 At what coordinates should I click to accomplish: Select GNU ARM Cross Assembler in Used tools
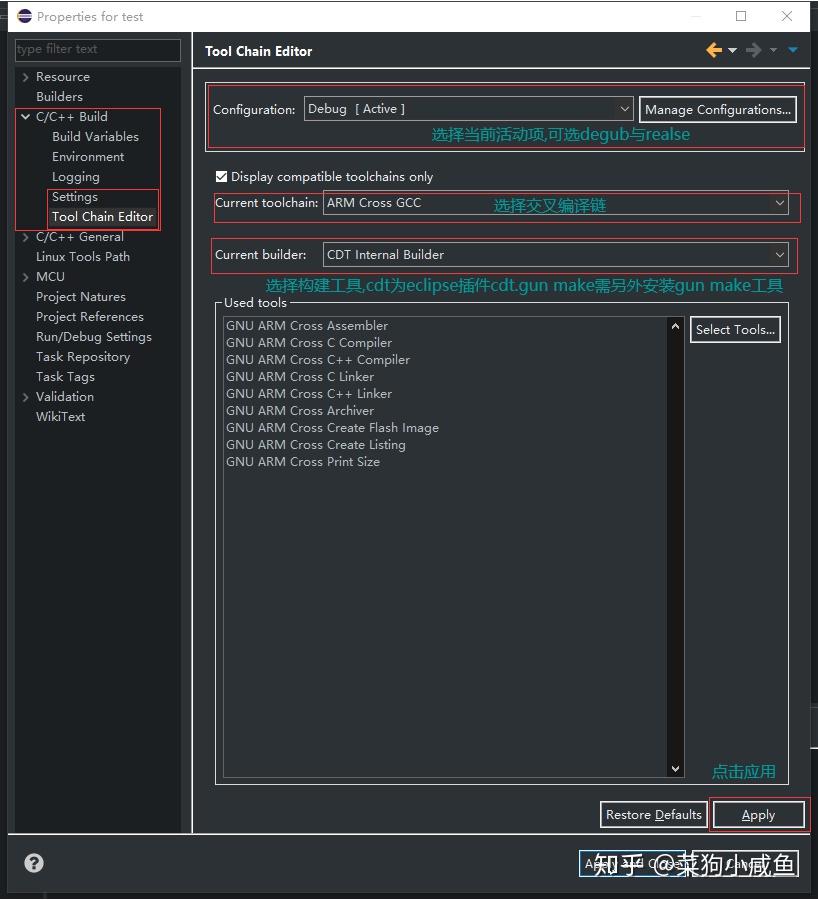click(x=307, y=325)
